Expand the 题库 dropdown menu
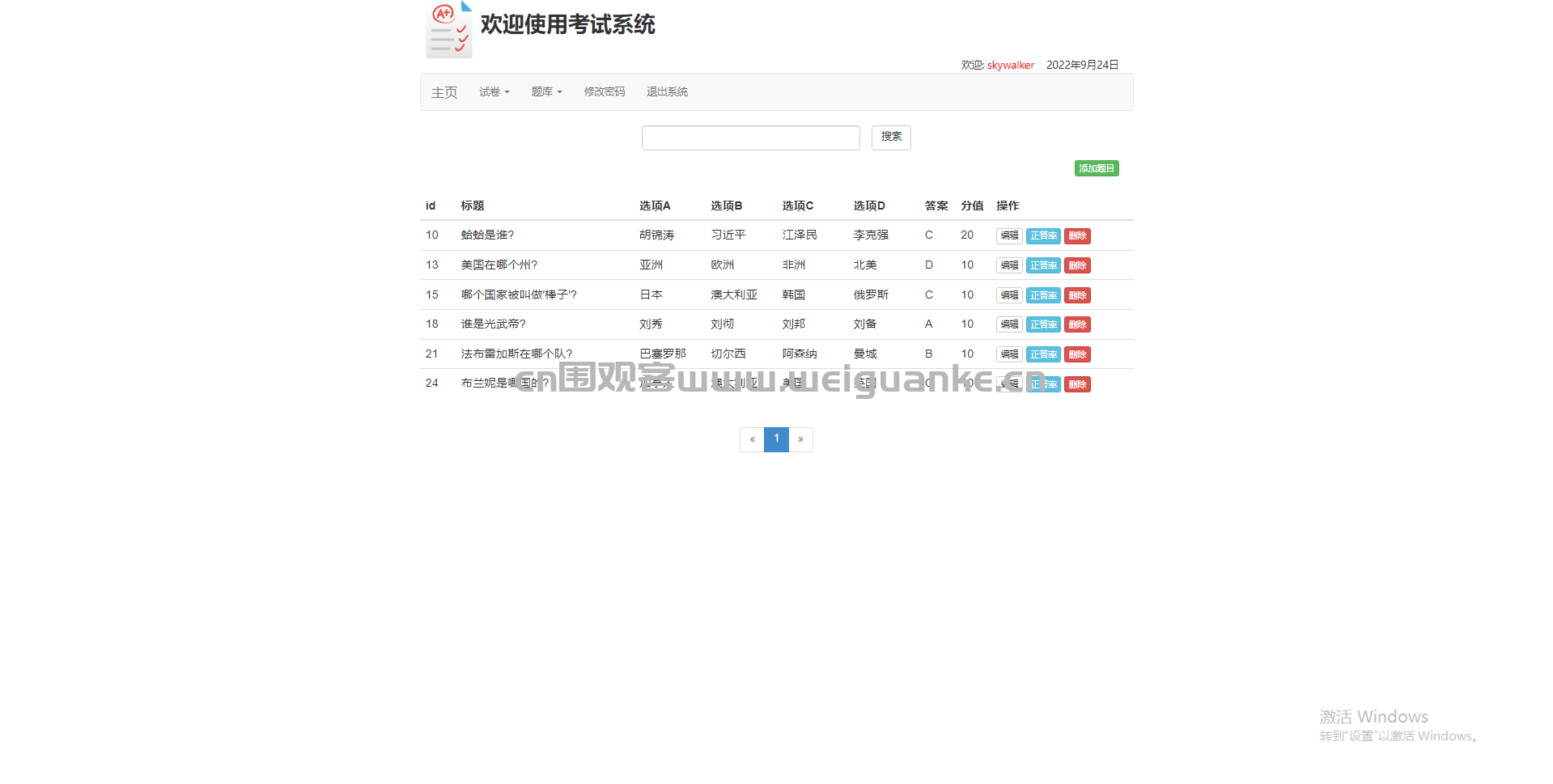The width and height of the screenshot is (1553, 784). coord(547,92)
